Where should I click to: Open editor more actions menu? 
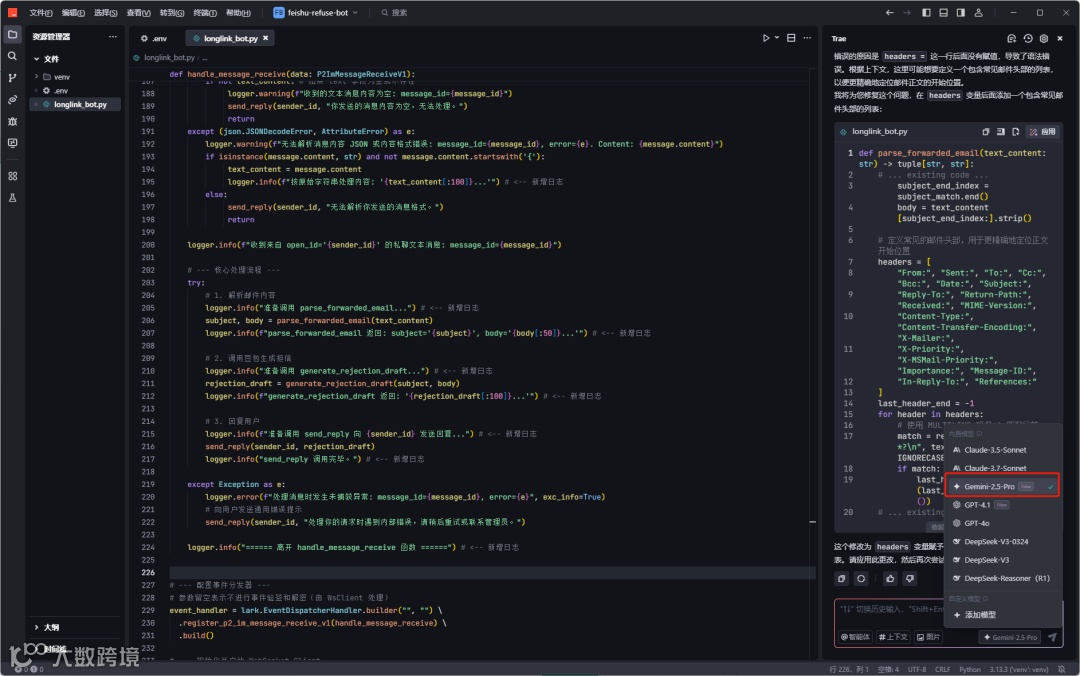point(807,38)
